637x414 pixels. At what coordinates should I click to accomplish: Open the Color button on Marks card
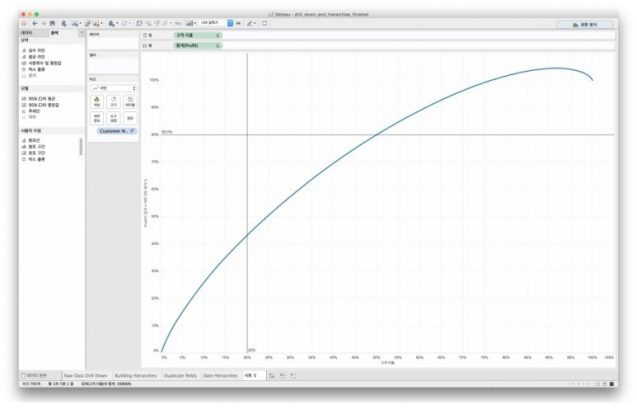click(98, 101)
